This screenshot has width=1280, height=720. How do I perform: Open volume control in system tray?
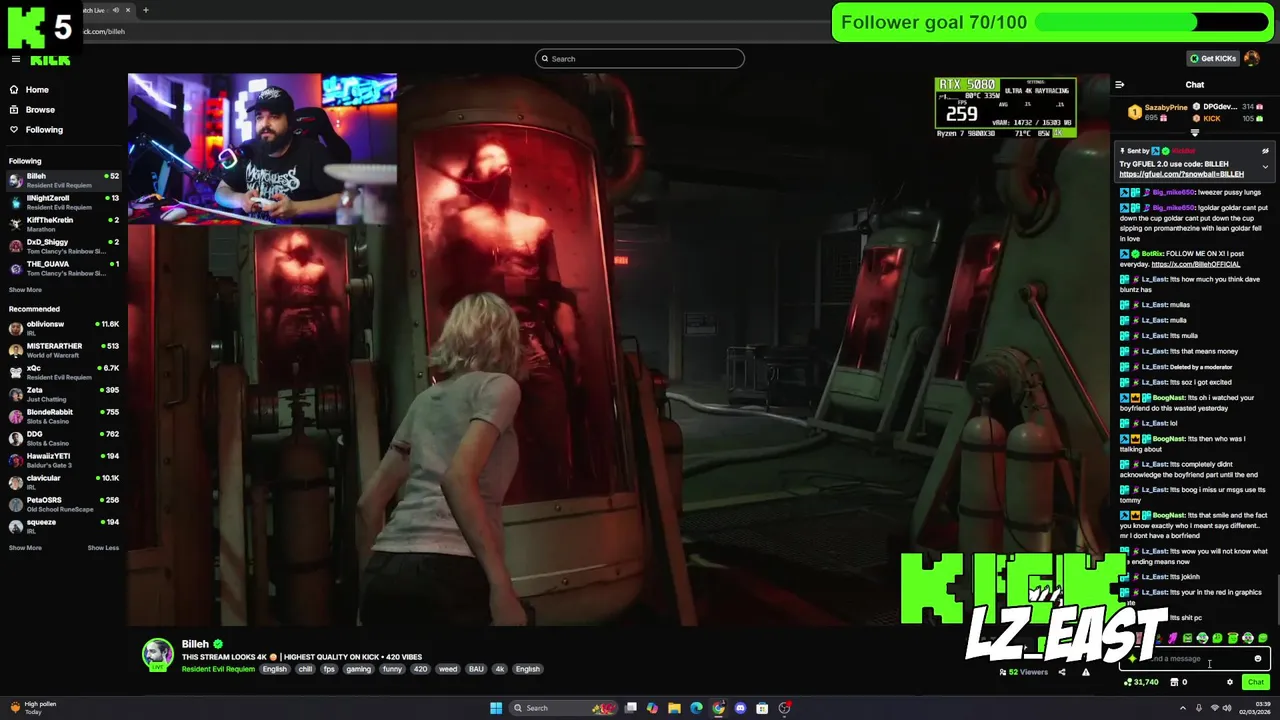(x=1226, y=708)
